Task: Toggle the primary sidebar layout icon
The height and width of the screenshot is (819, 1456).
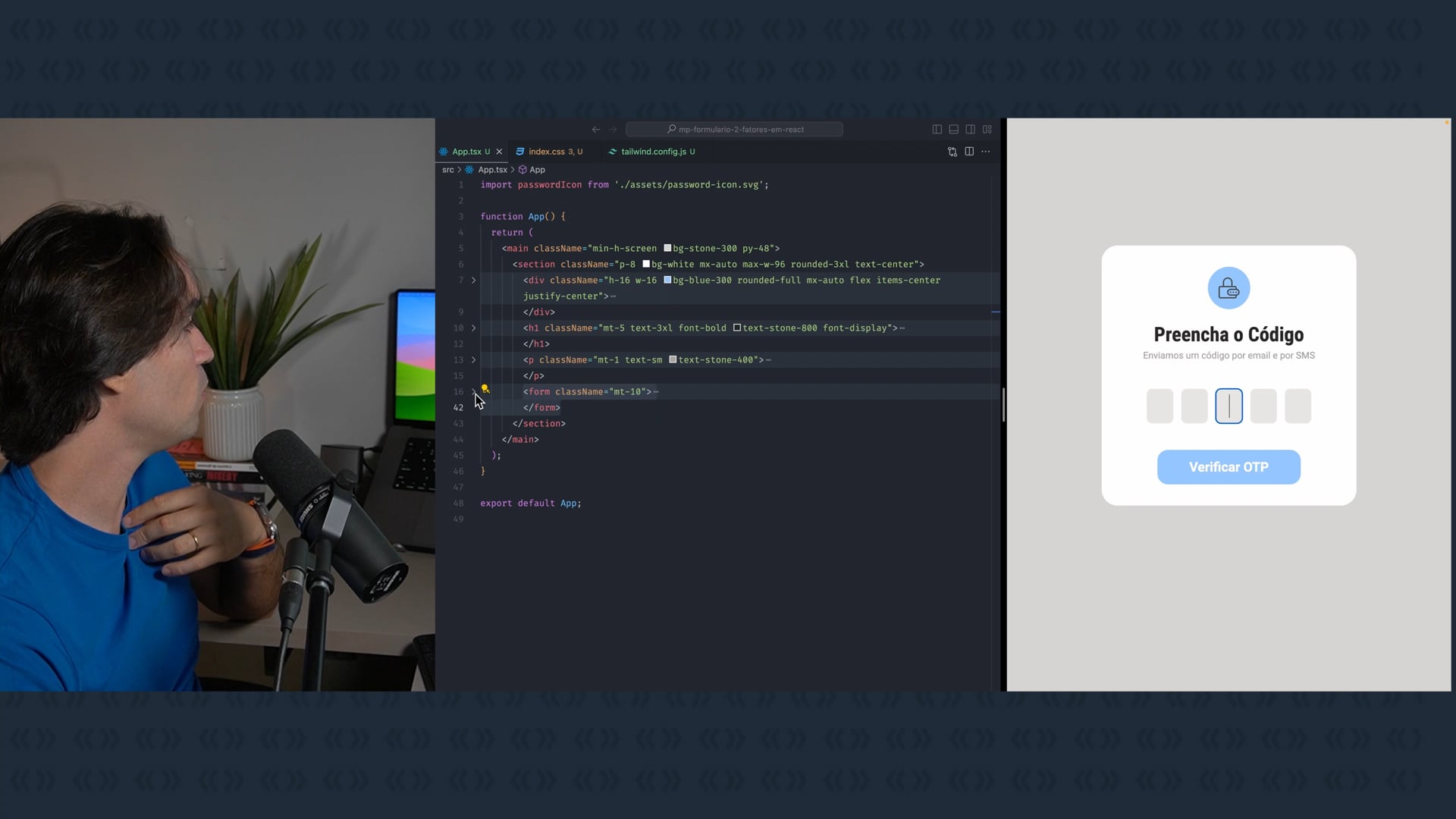Action: pyautogui.click(x=937, y=130)
